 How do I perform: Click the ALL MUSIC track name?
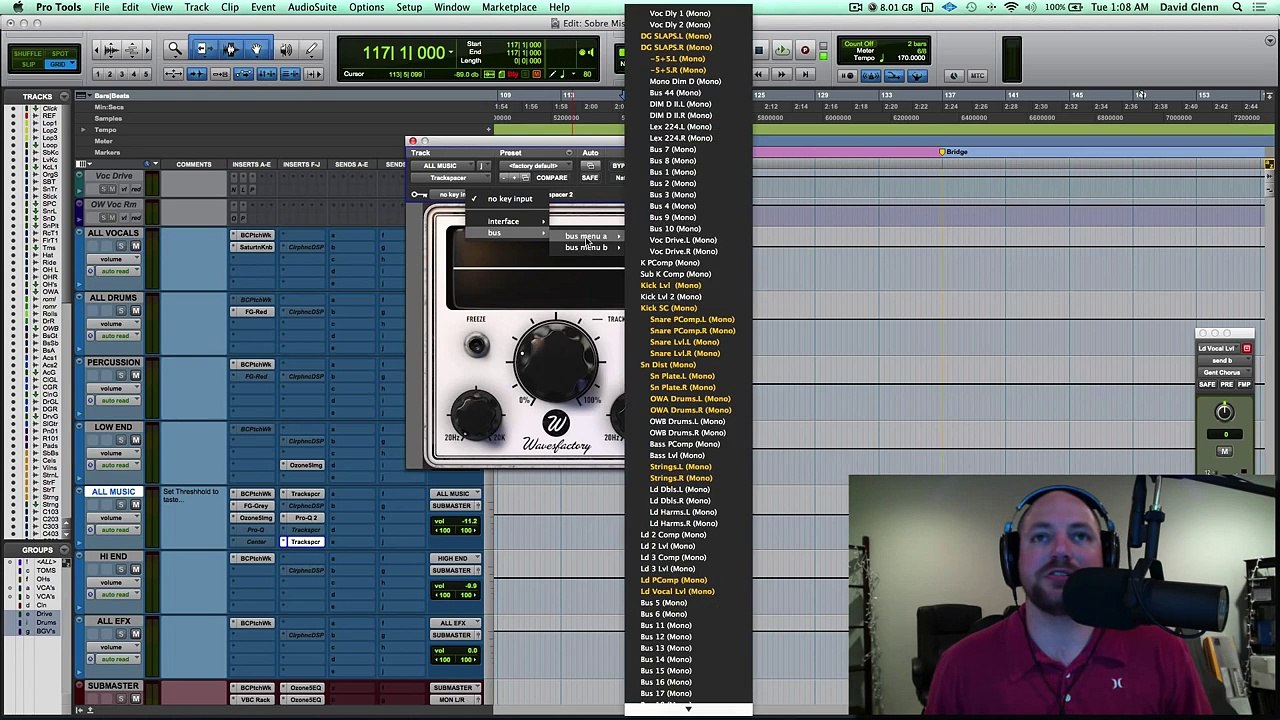(113, 492)
